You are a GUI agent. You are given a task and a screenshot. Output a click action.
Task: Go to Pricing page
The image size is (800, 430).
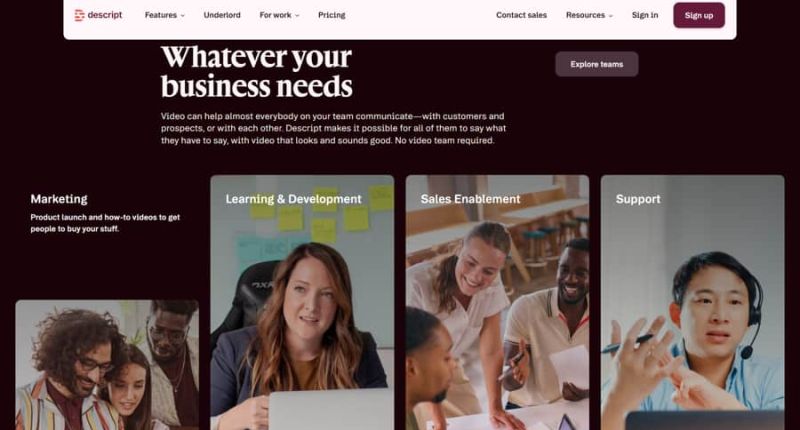click(332, 15)
